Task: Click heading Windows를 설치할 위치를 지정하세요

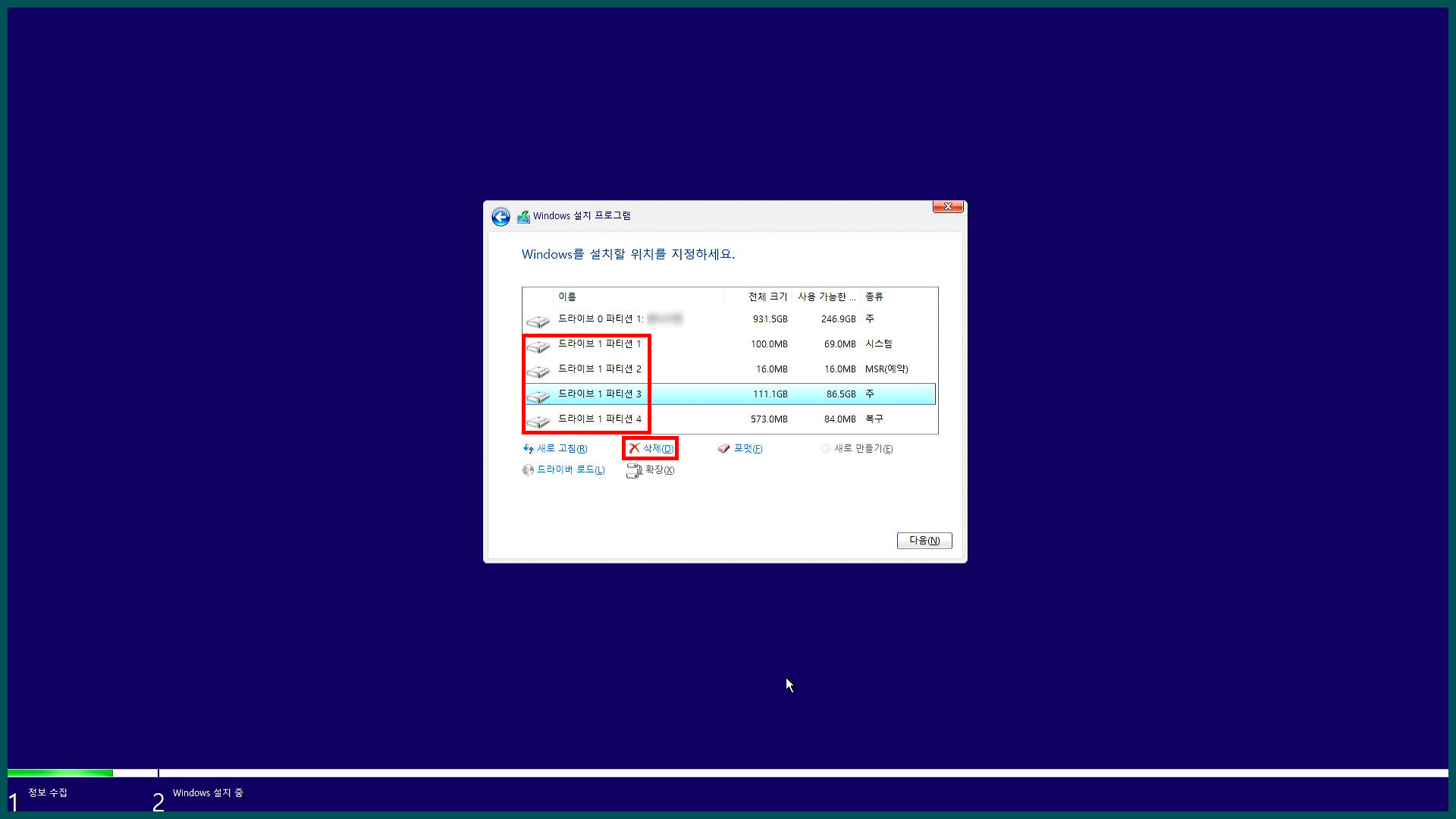Action: [x=628, y=254]
